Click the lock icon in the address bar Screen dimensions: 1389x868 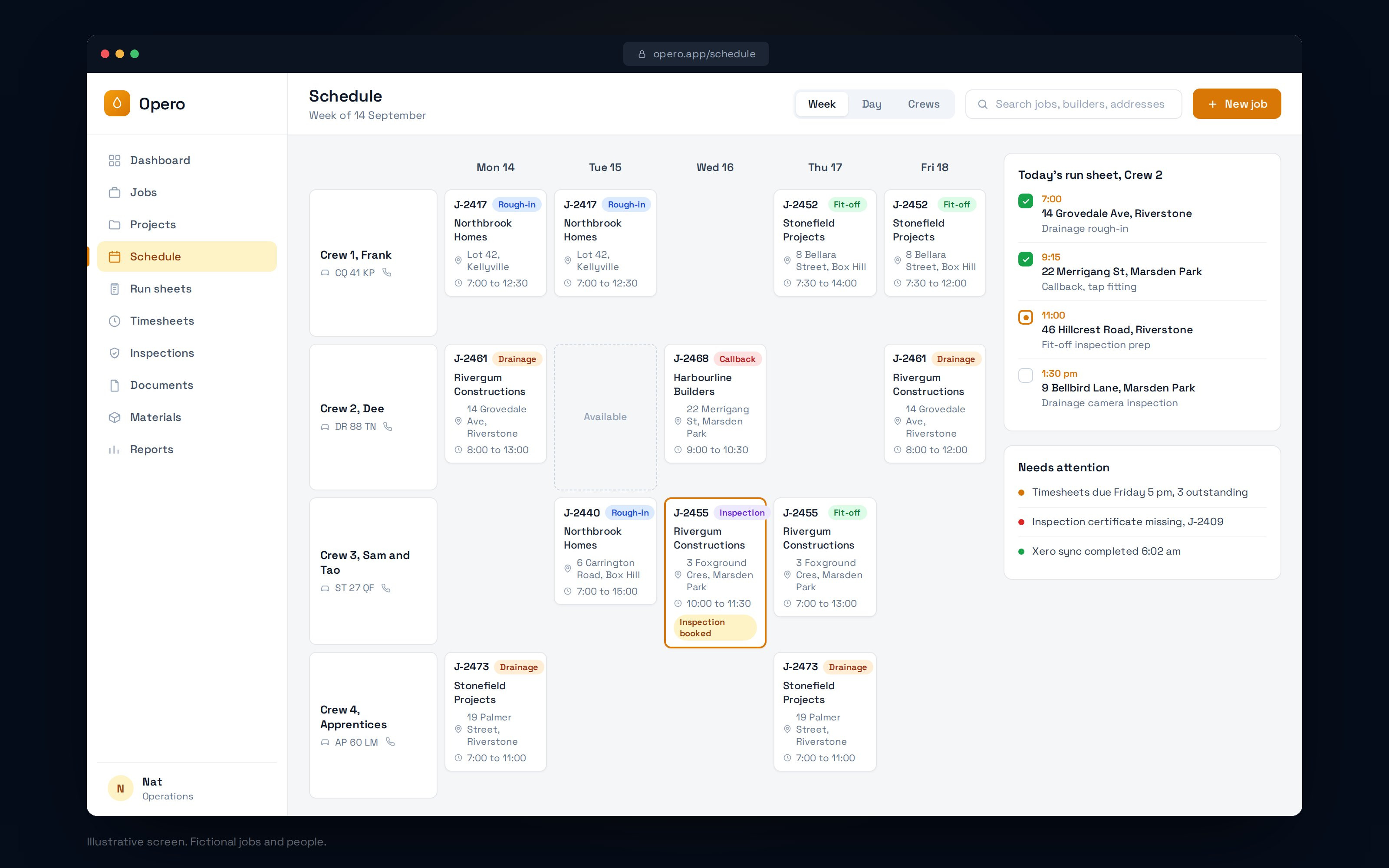(x=642, y=54)
